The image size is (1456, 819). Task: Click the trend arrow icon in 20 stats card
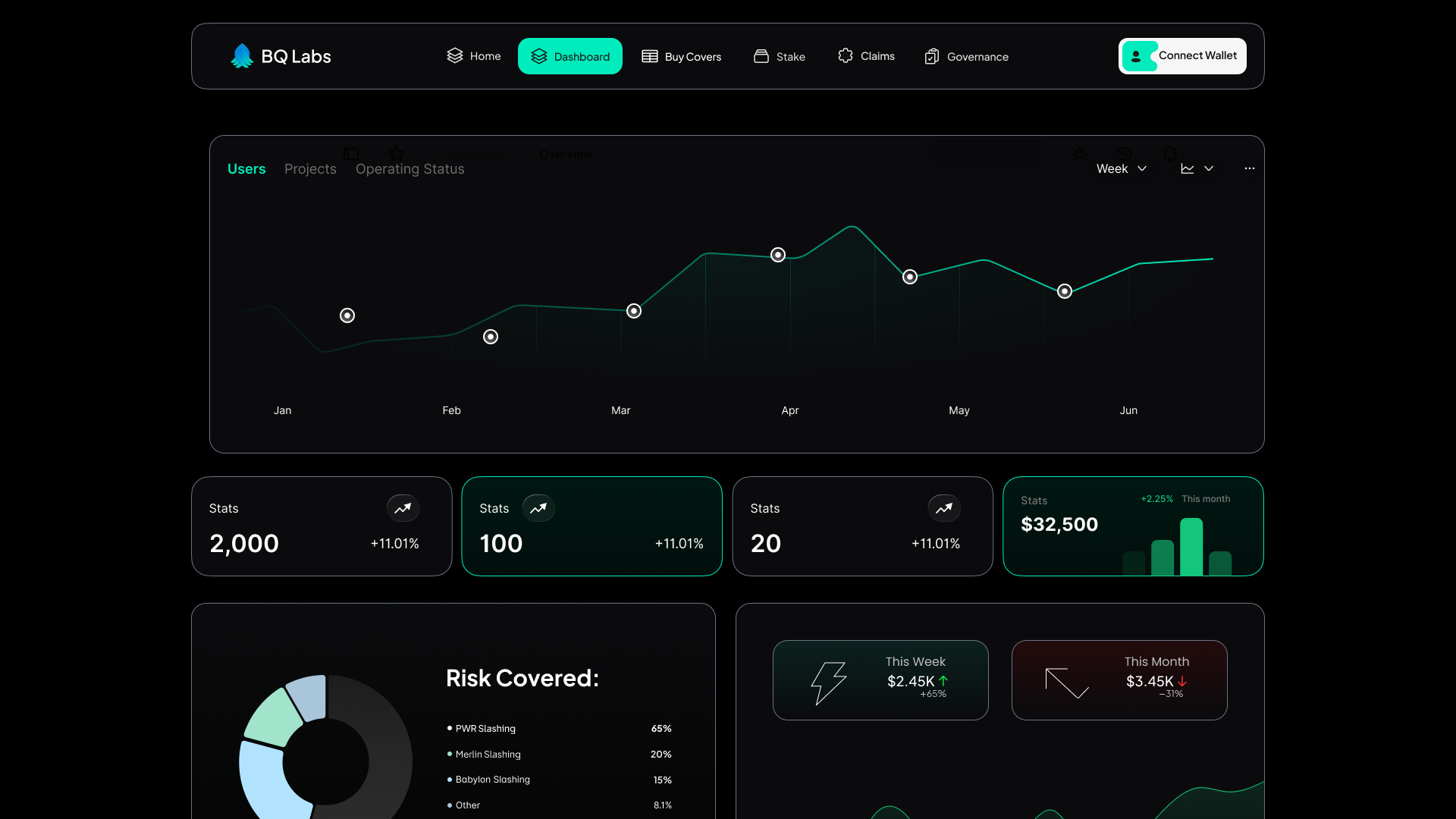click(944, 508)
